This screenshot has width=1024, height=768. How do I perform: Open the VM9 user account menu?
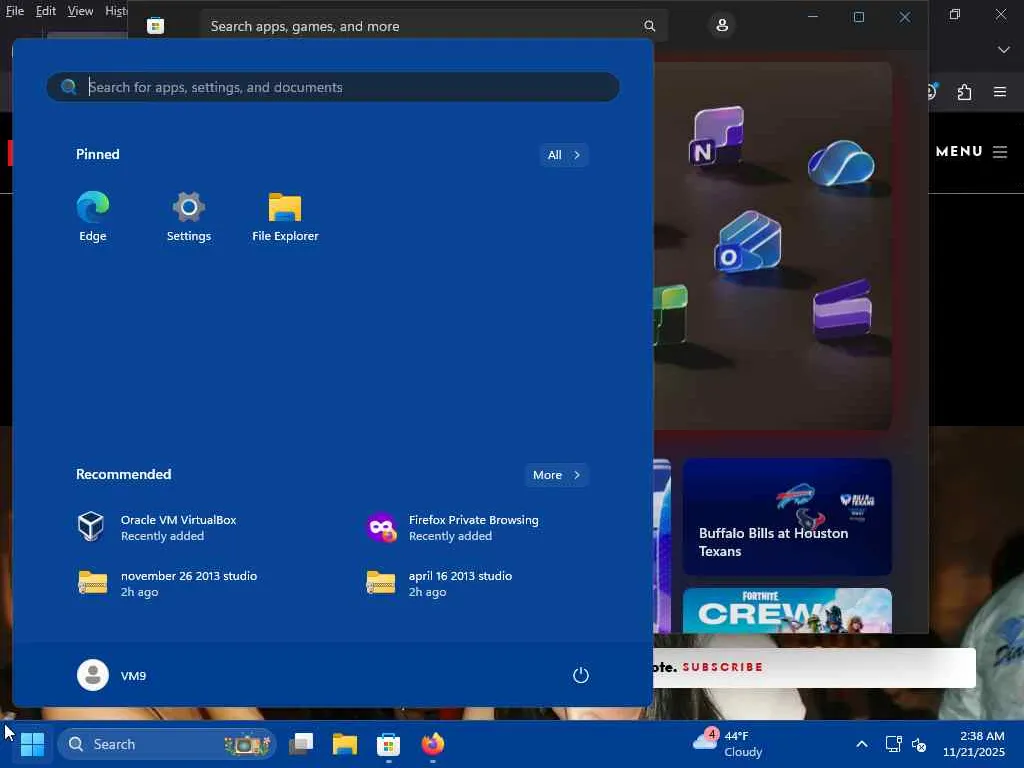pos(112,675)
